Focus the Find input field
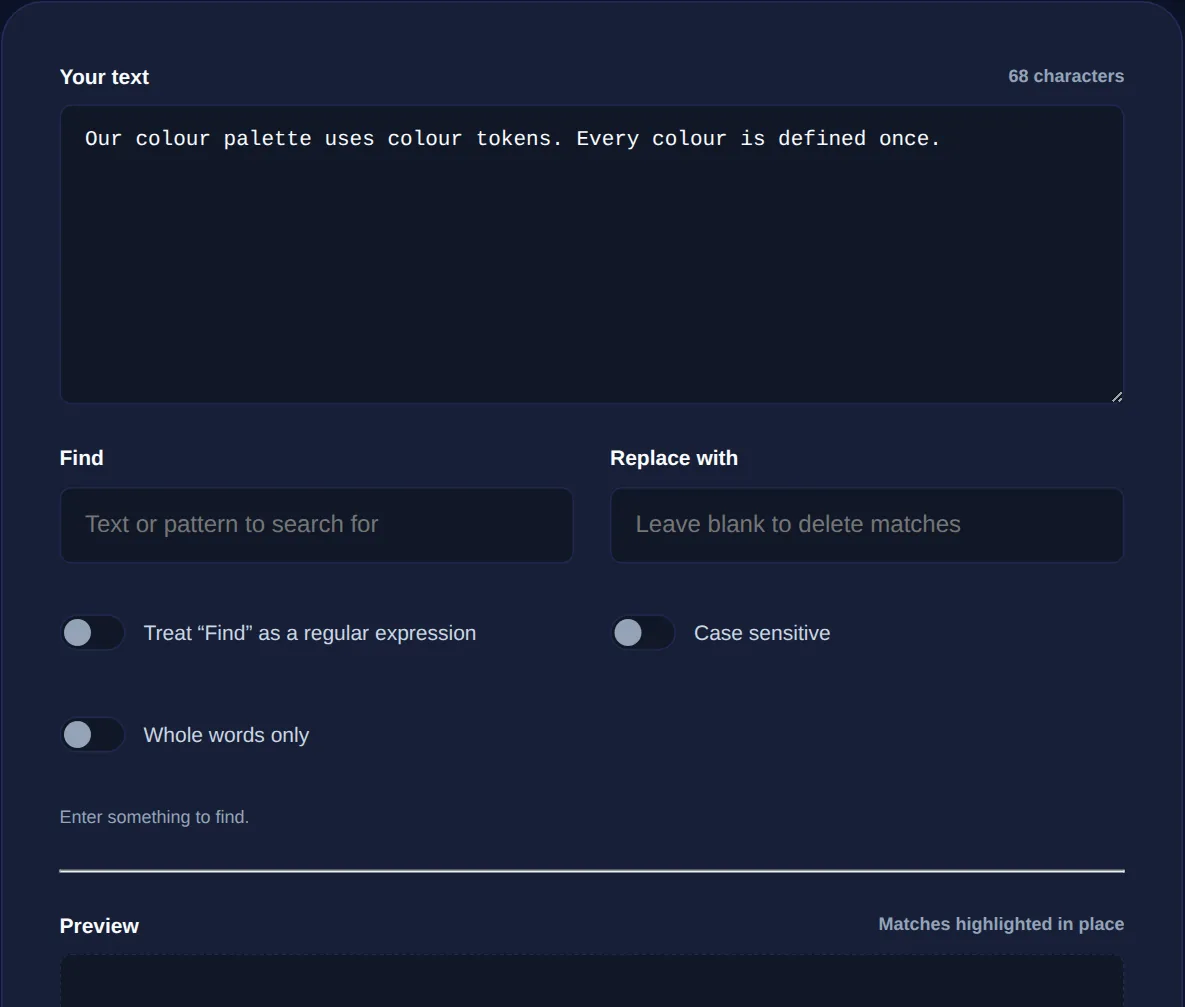Image resolution: width=1185 pixels, height=1007 pixels. (x=316, y=525)
